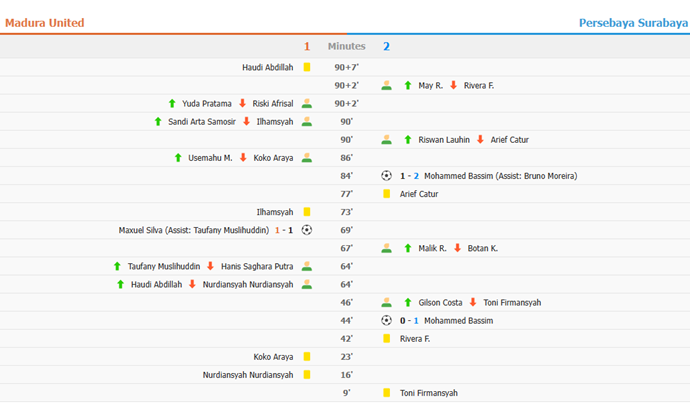The width and height of the screenshot is (690, 404).
Task: Click the substitution icon in Haudi Abdillah's 64' row
Action: coord(307,284)
